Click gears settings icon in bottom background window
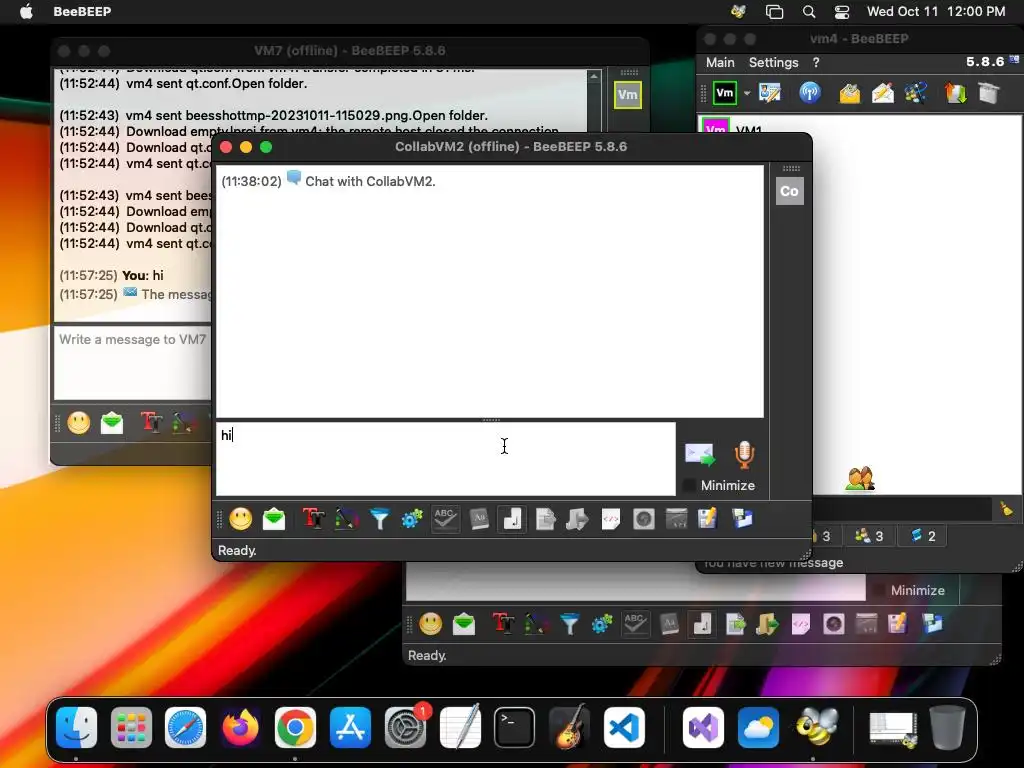Image resolution: width=1024 pixels, height=768 pixels. (x=602, y=624)
